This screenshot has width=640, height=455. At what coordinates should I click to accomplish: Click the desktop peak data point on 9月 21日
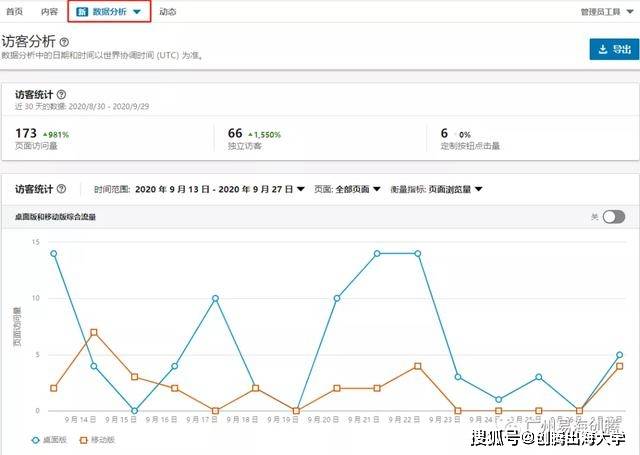[377, 253]
